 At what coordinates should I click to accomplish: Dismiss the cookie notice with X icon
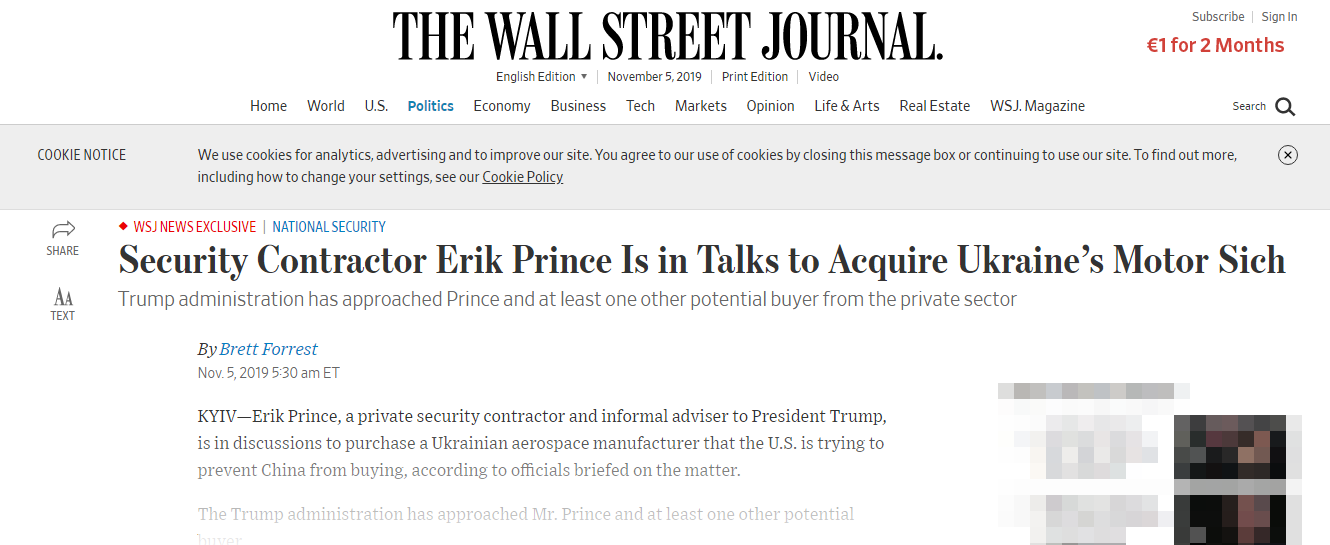point(1288,155)
